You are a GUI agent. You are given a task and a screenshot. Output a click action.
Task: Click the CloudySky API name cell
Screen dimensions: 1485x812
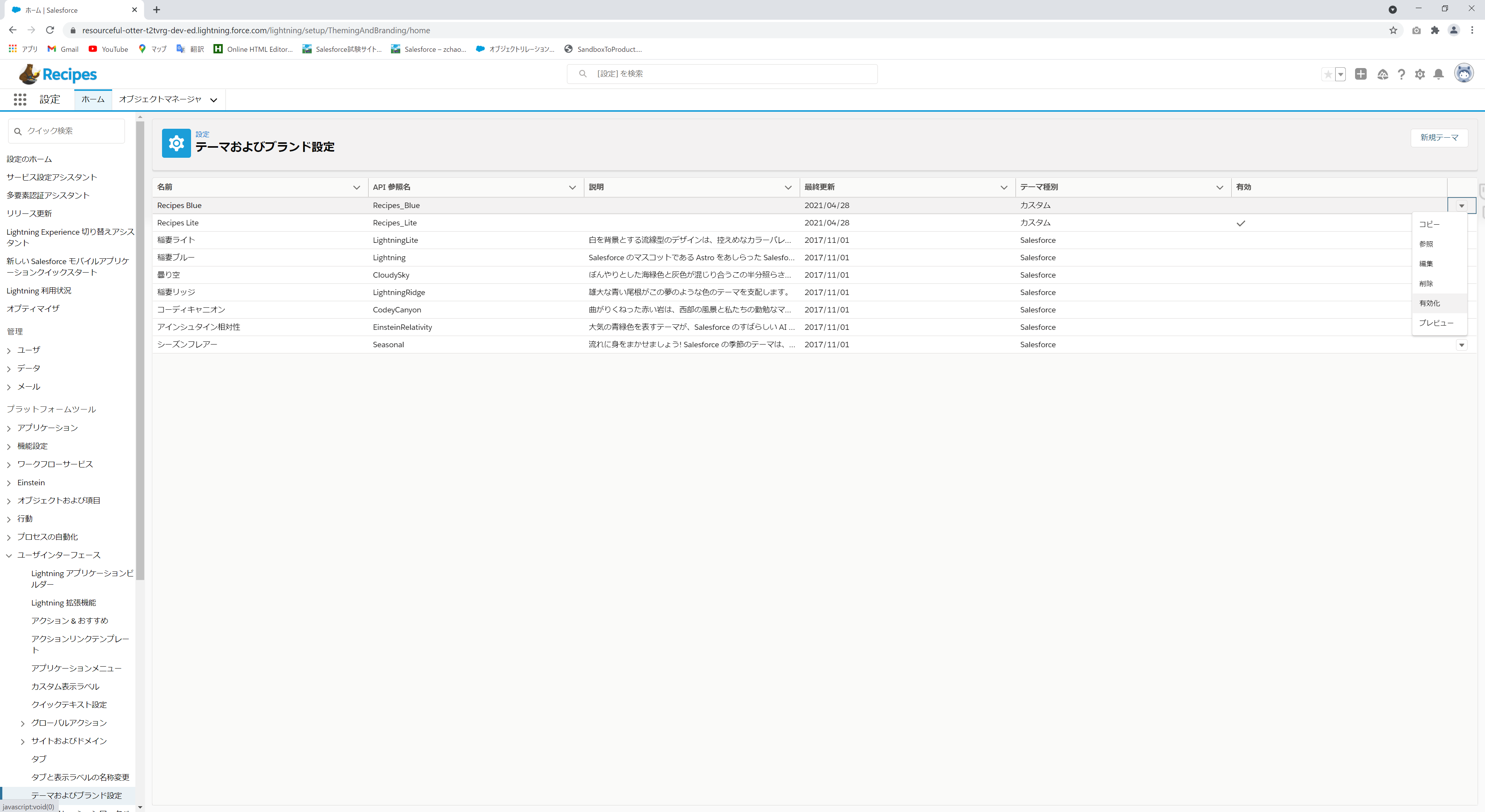pos(391,275)
